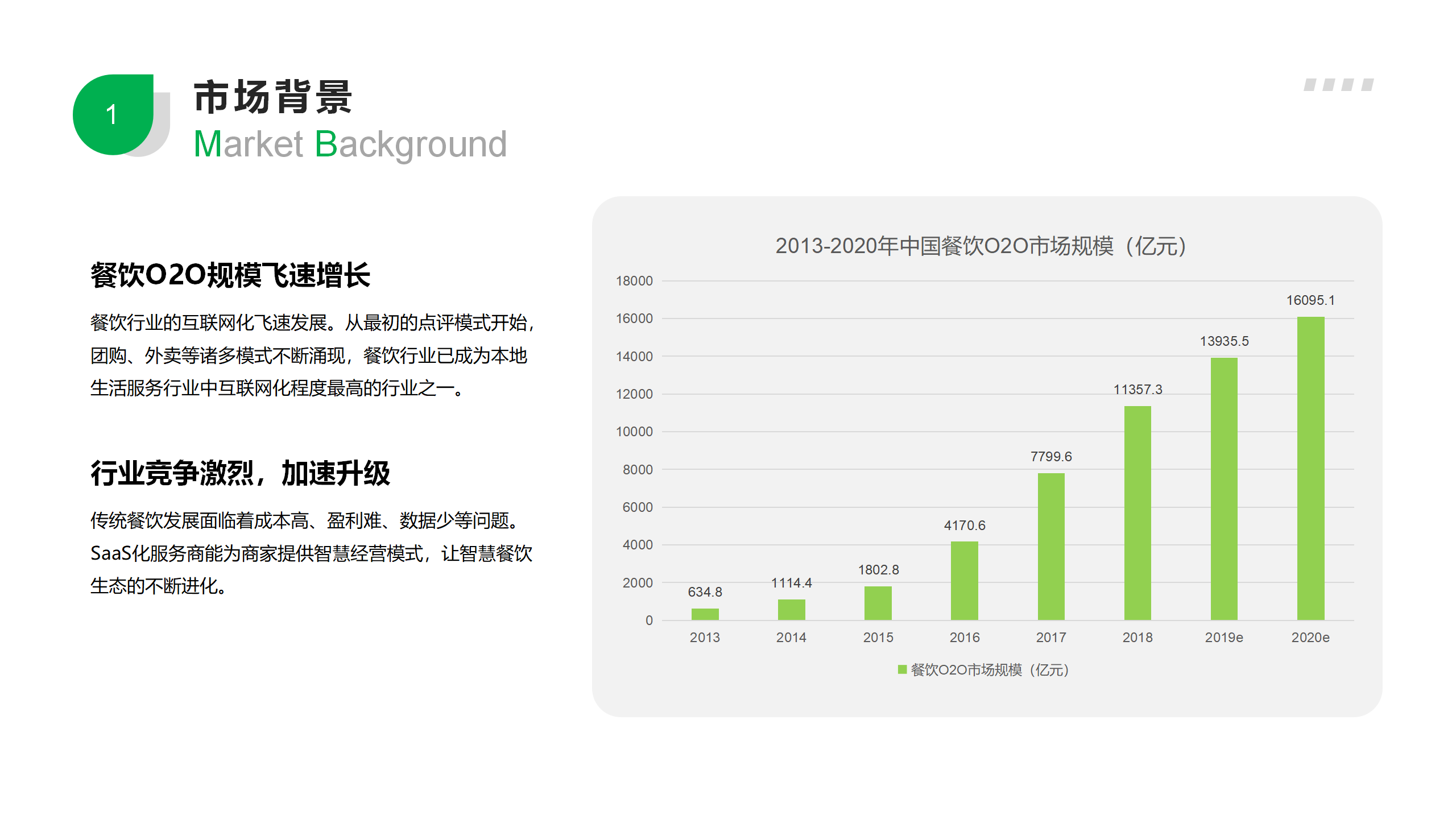Click the green legend square marker
The image size is (1456, 819).
coord(902,669)
